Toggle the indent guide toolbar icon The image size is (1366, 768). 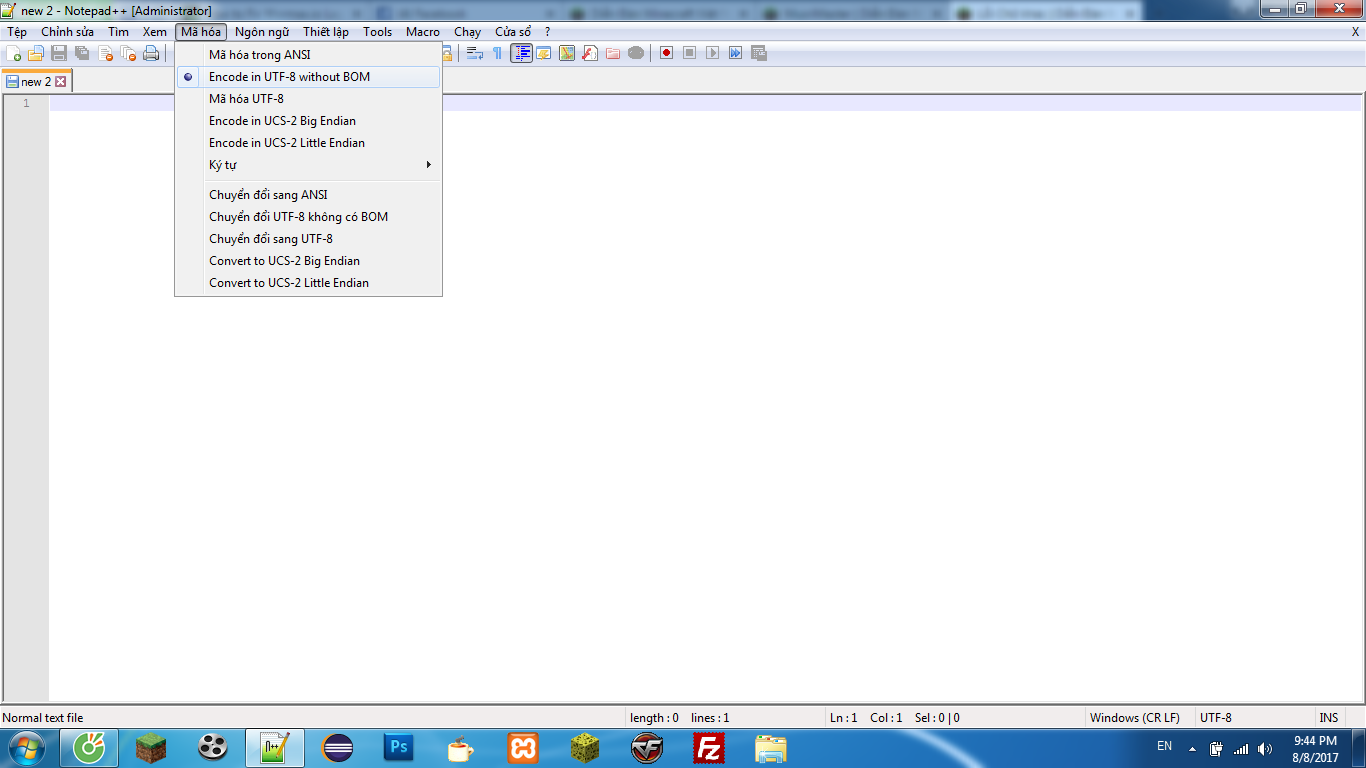pyautogui.click(x=521, y=53)
